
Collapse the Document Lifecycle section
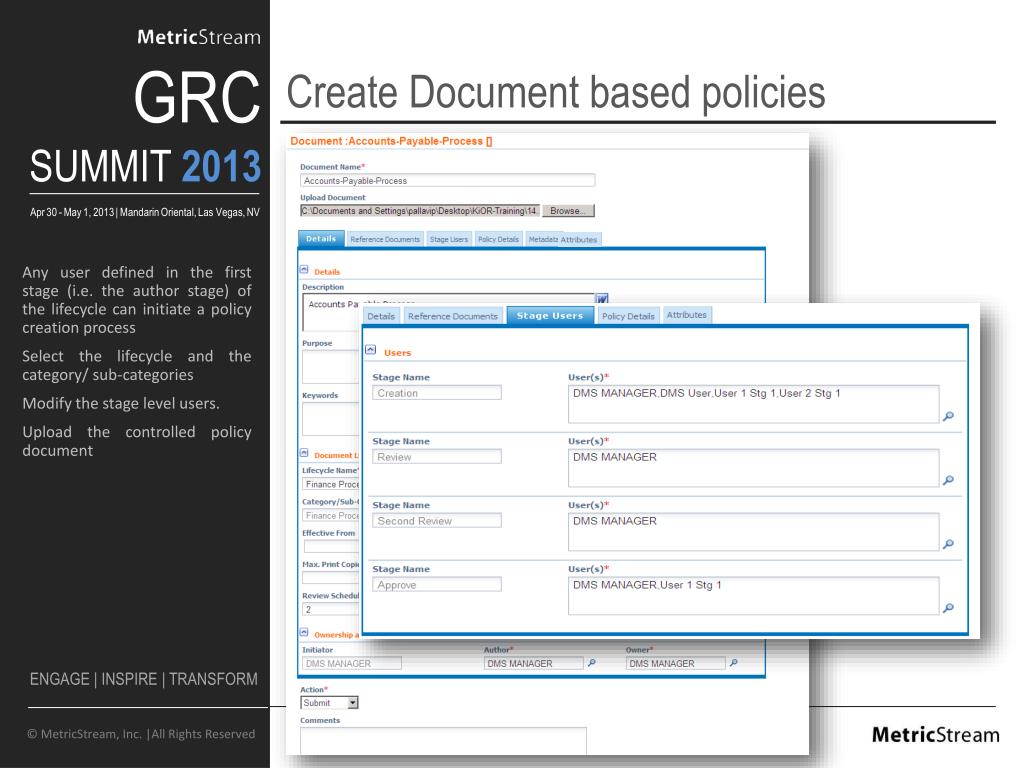point(304,453)
